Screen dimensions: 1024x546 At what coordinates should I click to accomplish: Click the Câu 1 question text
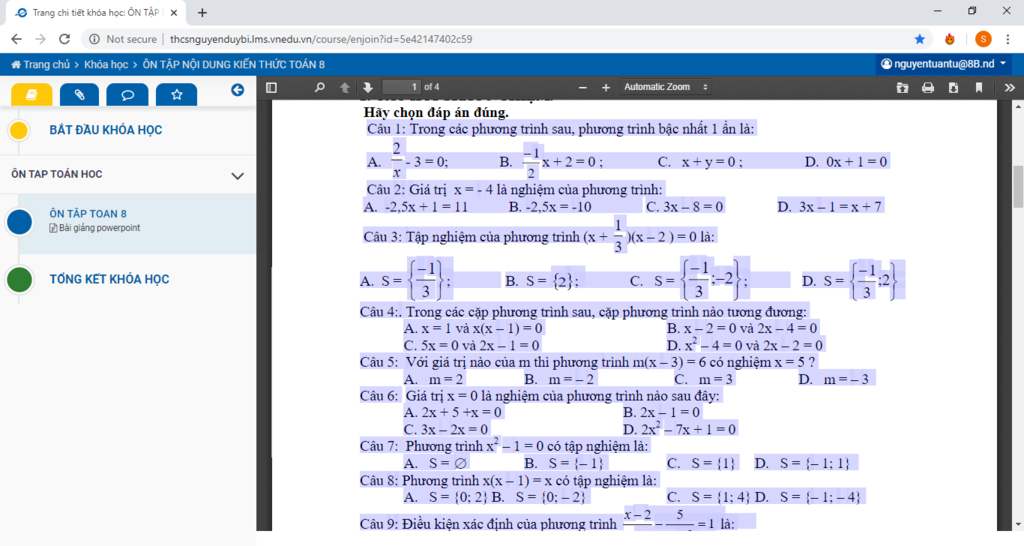pos(560,129)
